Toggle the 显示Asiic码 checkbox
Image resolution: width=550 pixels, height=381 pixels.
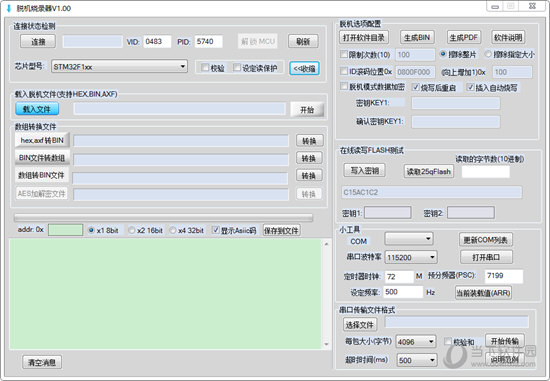(215, 230)
